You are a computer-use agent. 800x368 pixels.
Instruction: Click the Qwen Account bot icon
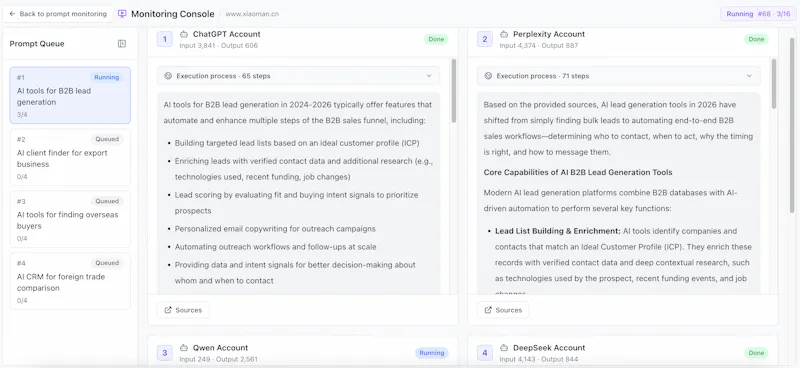[184, 348]
